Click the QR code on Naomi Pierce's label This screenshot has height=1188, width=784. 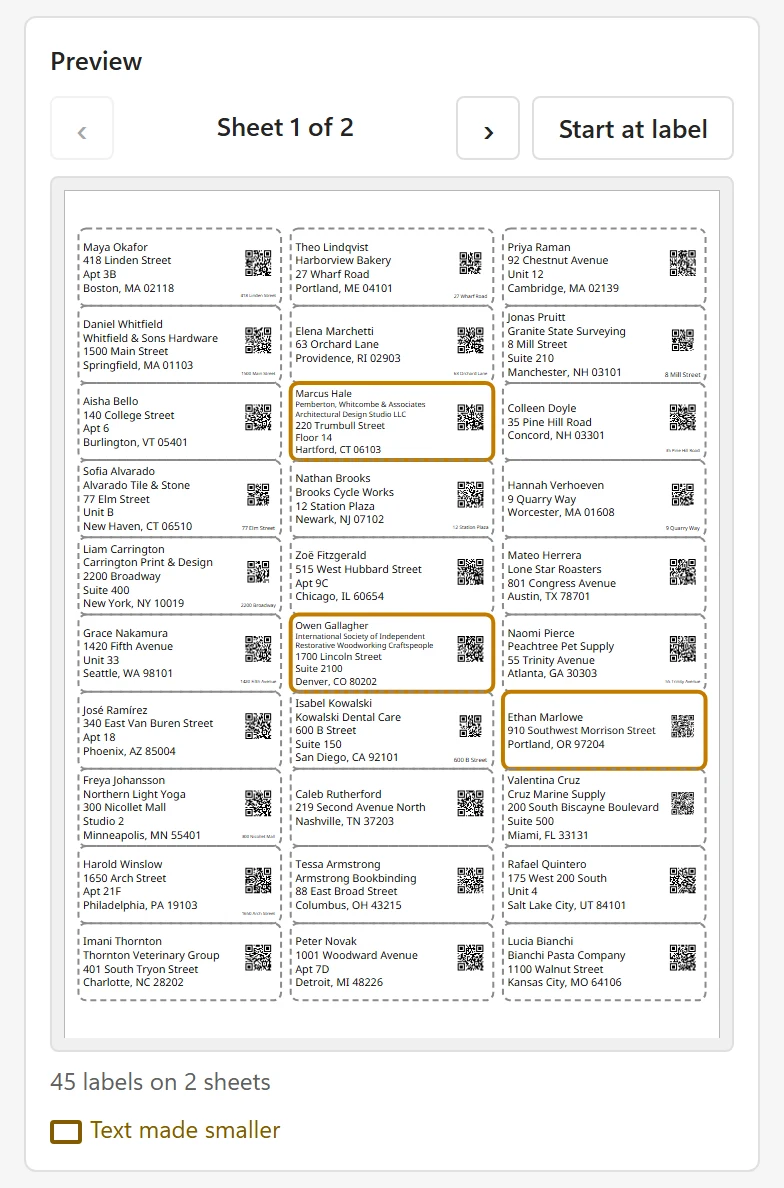click(x=682, y=649)
